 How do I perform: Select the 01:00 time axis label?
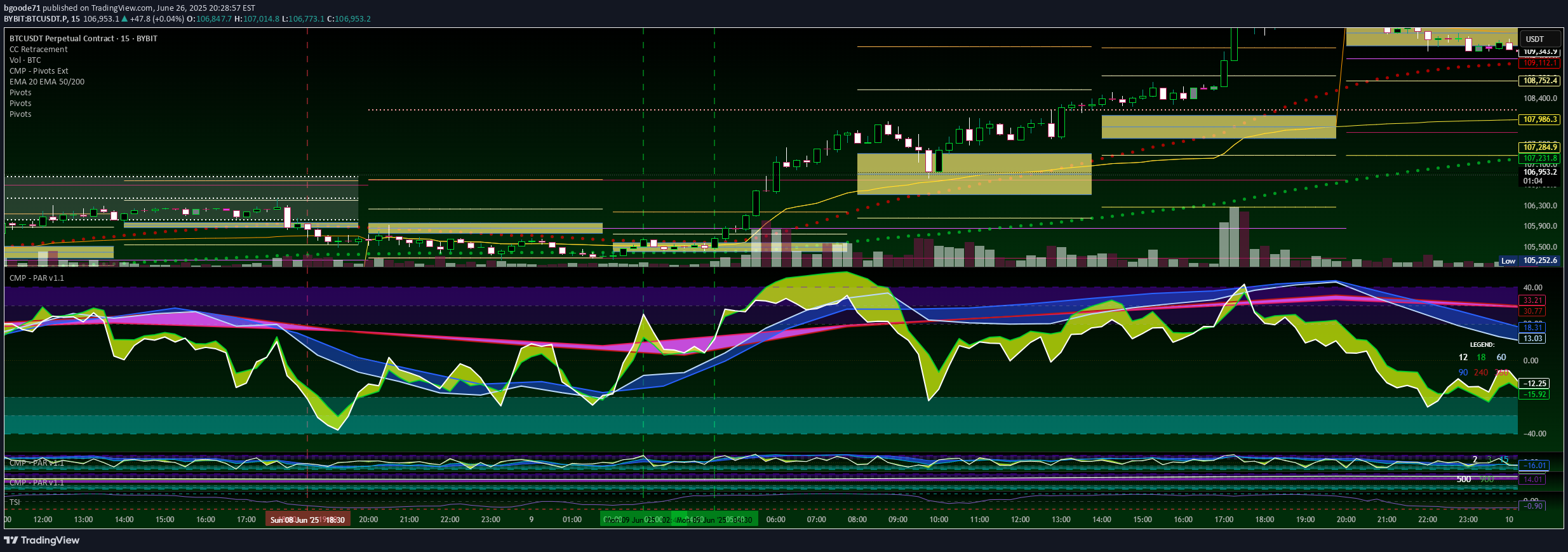(572, 520)
